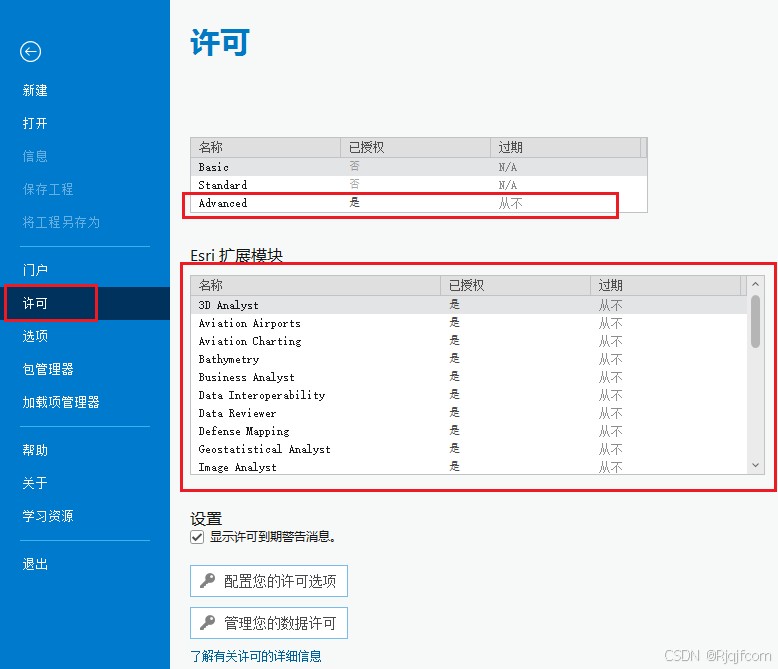Screen dimensions: 778x669
Task: Select the Bathymetry extension row
Action: (x=469, y=359)
